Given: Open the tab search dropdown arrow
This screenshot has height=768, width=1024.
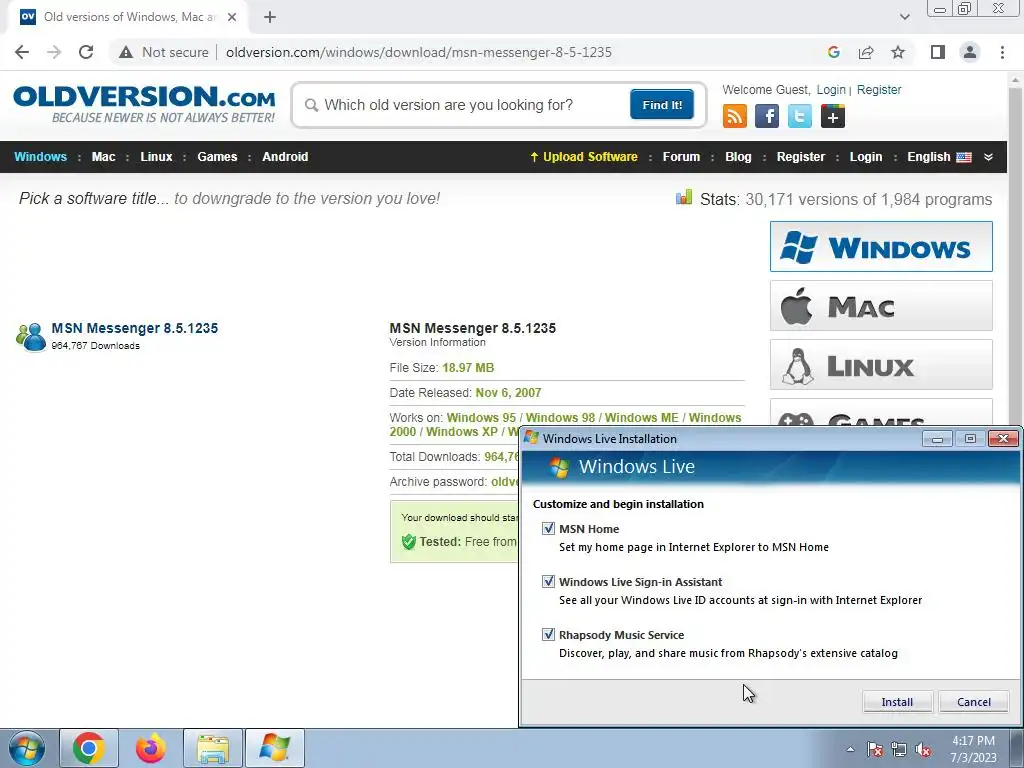Looking at the screenshot, I should pyautogui.click(x=904, y=17).
